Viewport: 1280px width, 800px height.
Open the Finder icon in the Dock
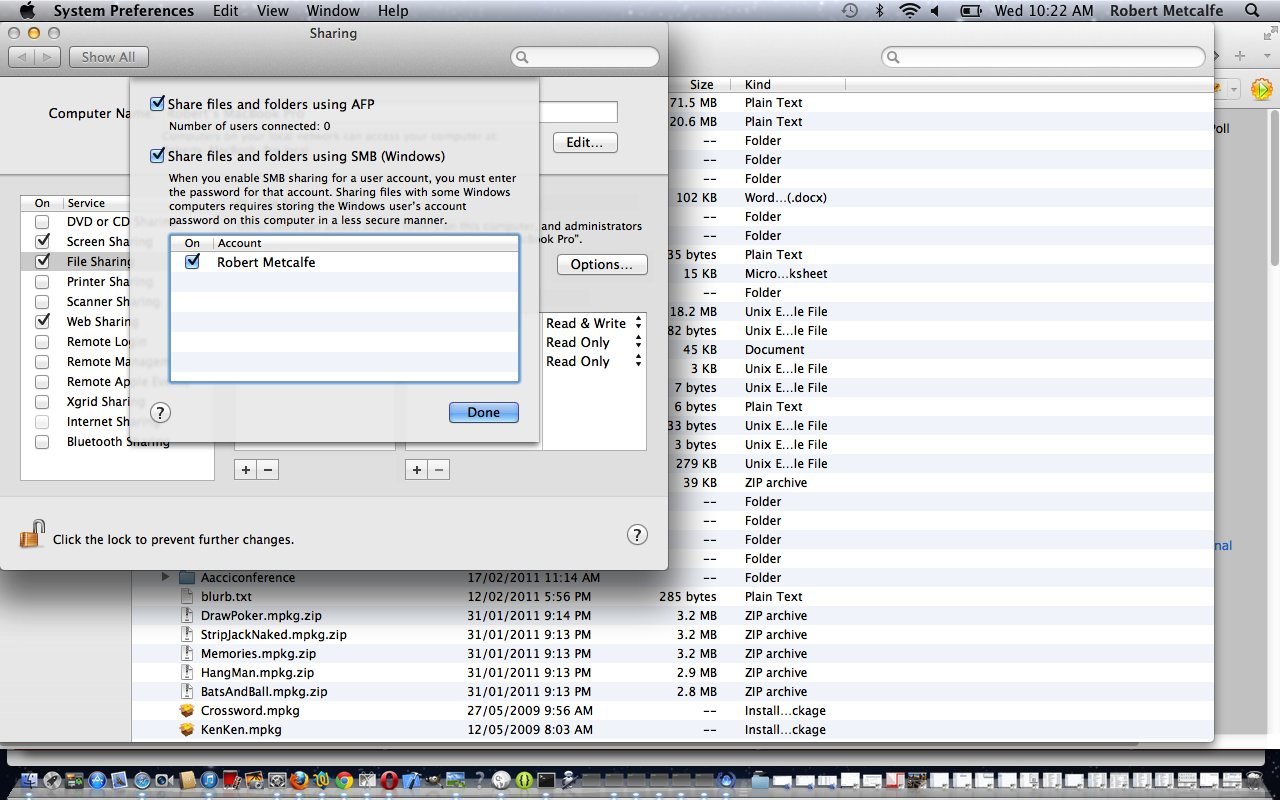[x=29, y=780]
